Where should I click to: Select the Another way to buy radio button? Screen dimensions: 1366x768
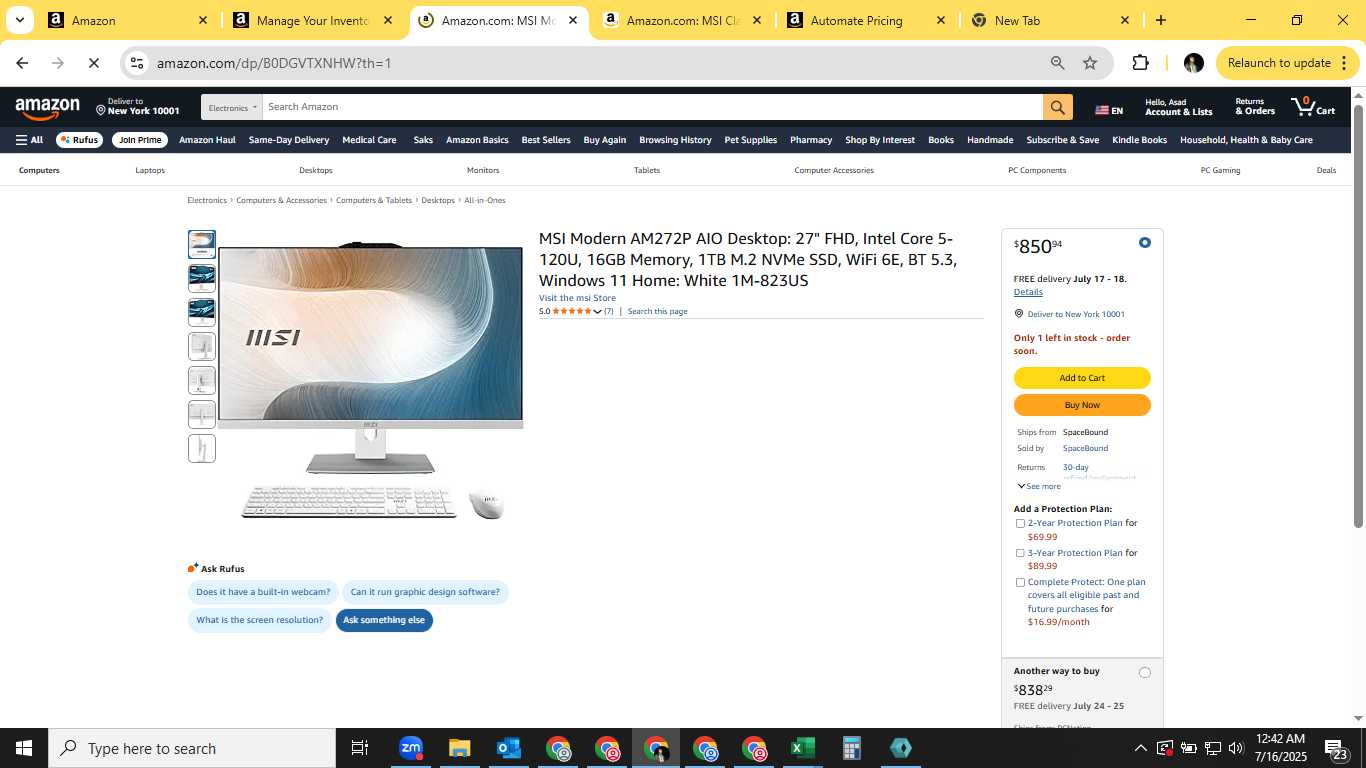coord(1145,673)
